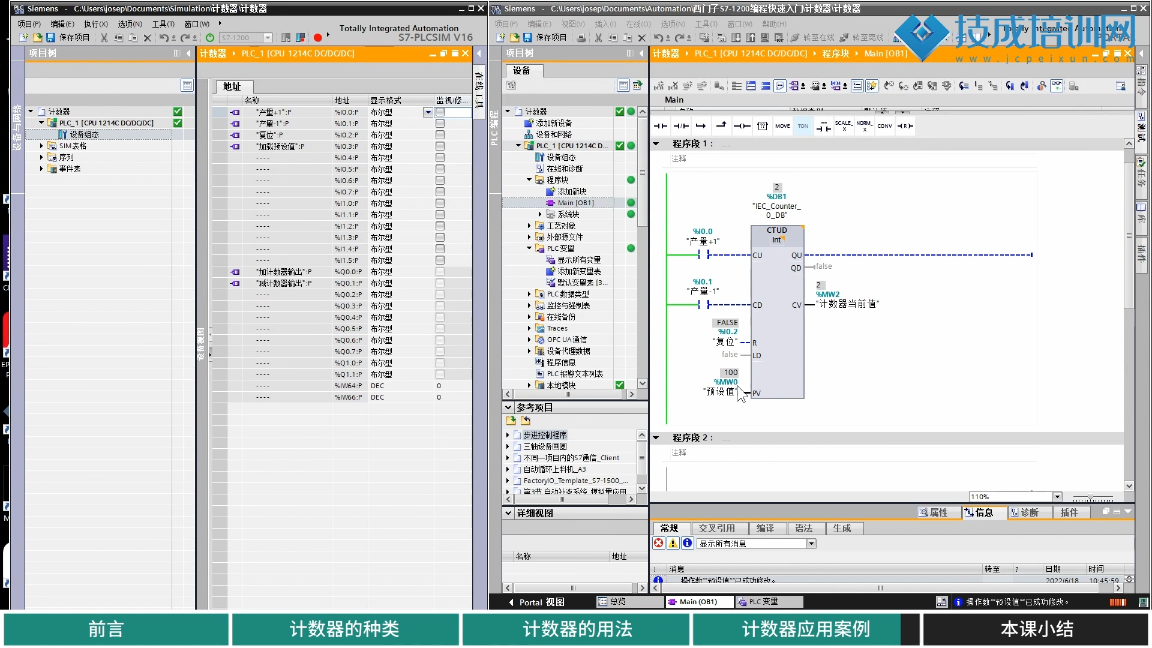Viewport: 1152px width, 648px height.
Task: Expand 序列 folder in PLCSIM tree
Action: 41,157
